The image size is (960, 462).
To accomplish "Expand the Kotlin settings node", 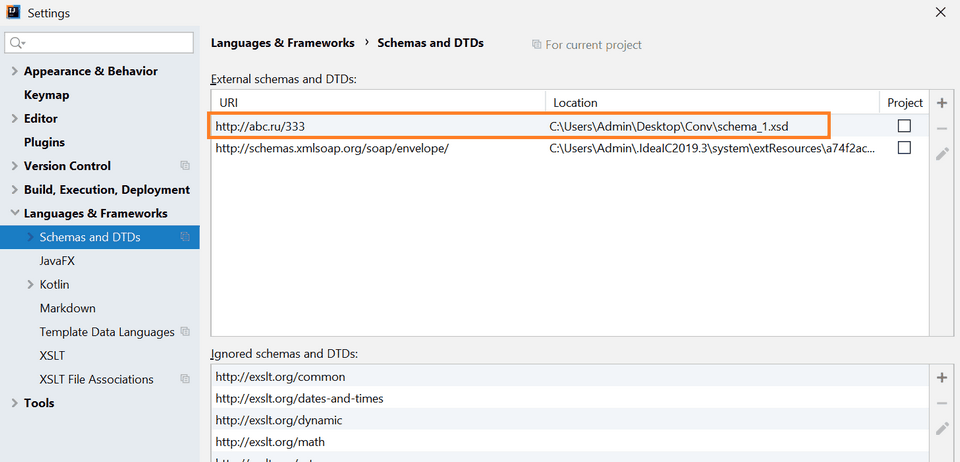I will click(x=30, y=285).
